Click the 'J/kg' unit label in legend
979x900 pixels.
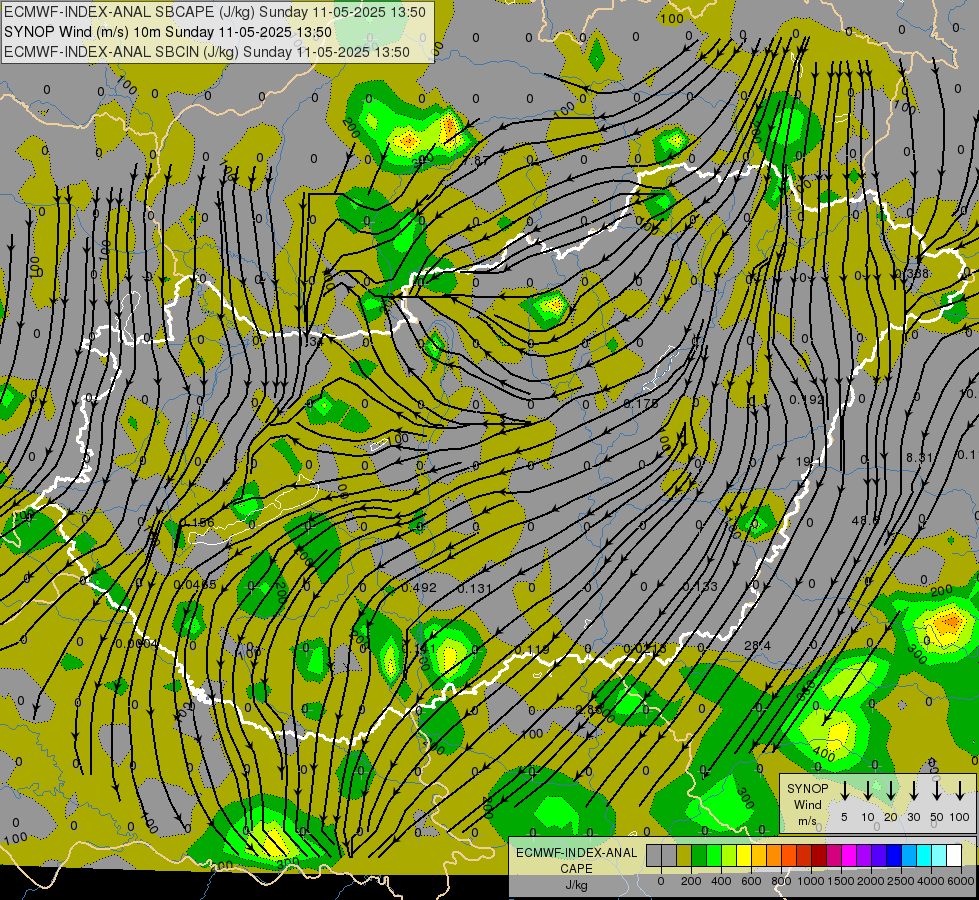[576, 885]
